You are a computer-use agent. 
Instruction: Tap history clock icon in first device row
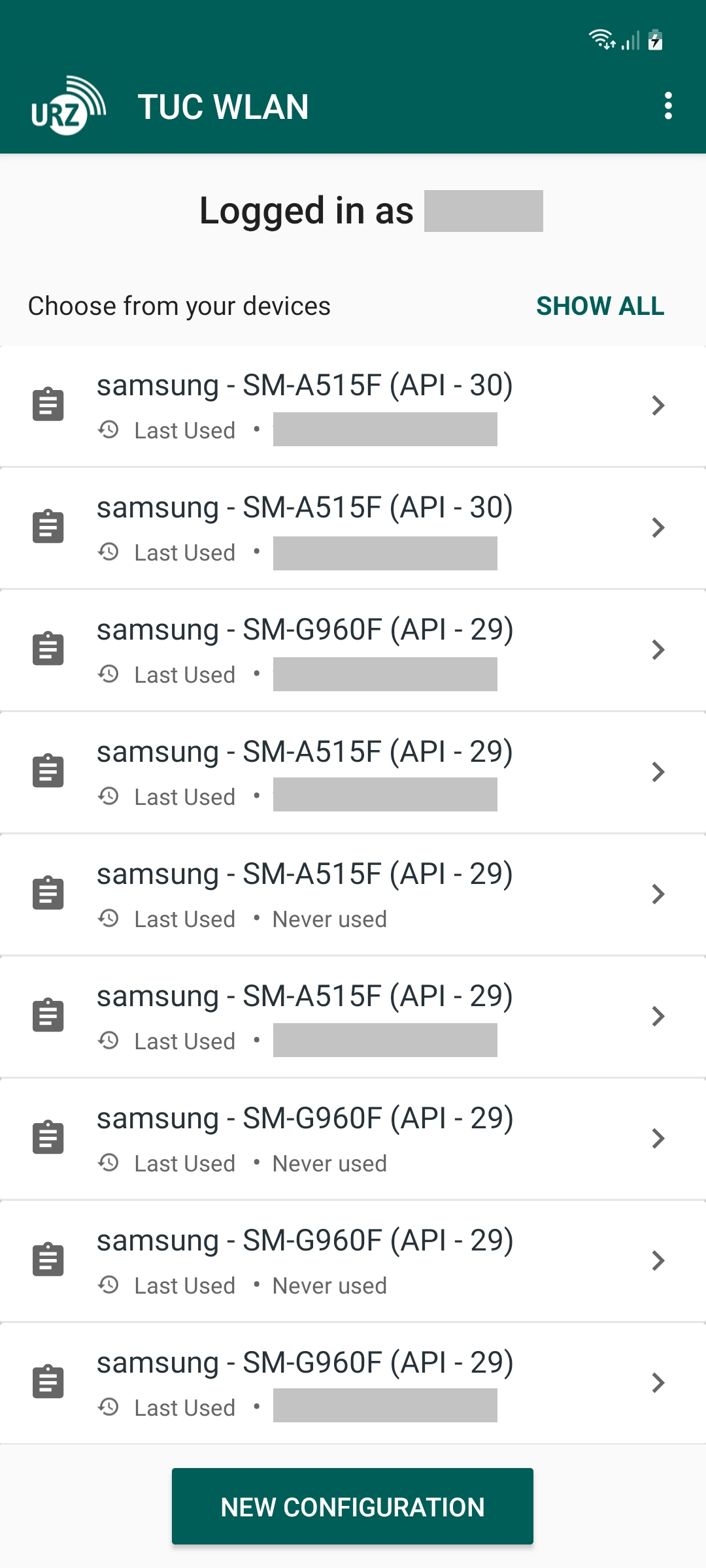pyautogui.click(x=109, y=430)
